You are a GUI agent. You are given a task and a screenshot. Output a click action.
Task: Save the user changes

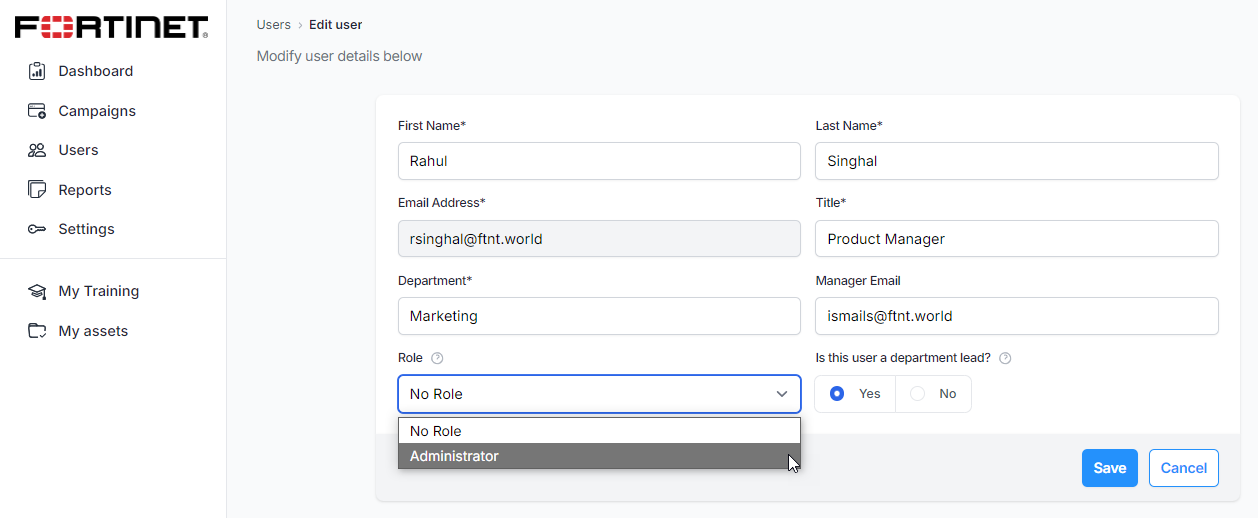1109,468
